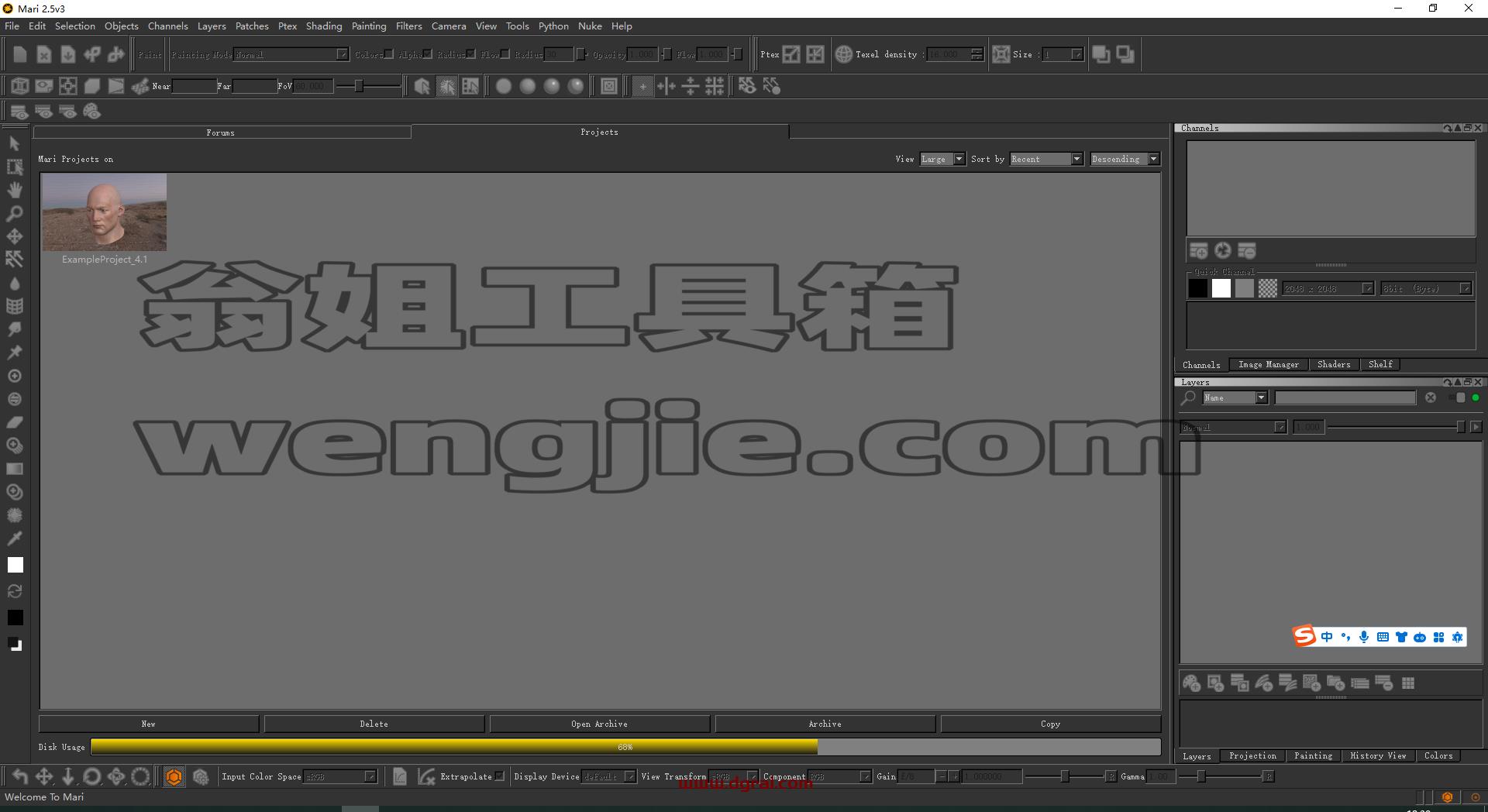This screenshot has height=812, width=1488.
Task: Toggle the Alpha checkbox in paint toolbar
Action: pos(427,54)
